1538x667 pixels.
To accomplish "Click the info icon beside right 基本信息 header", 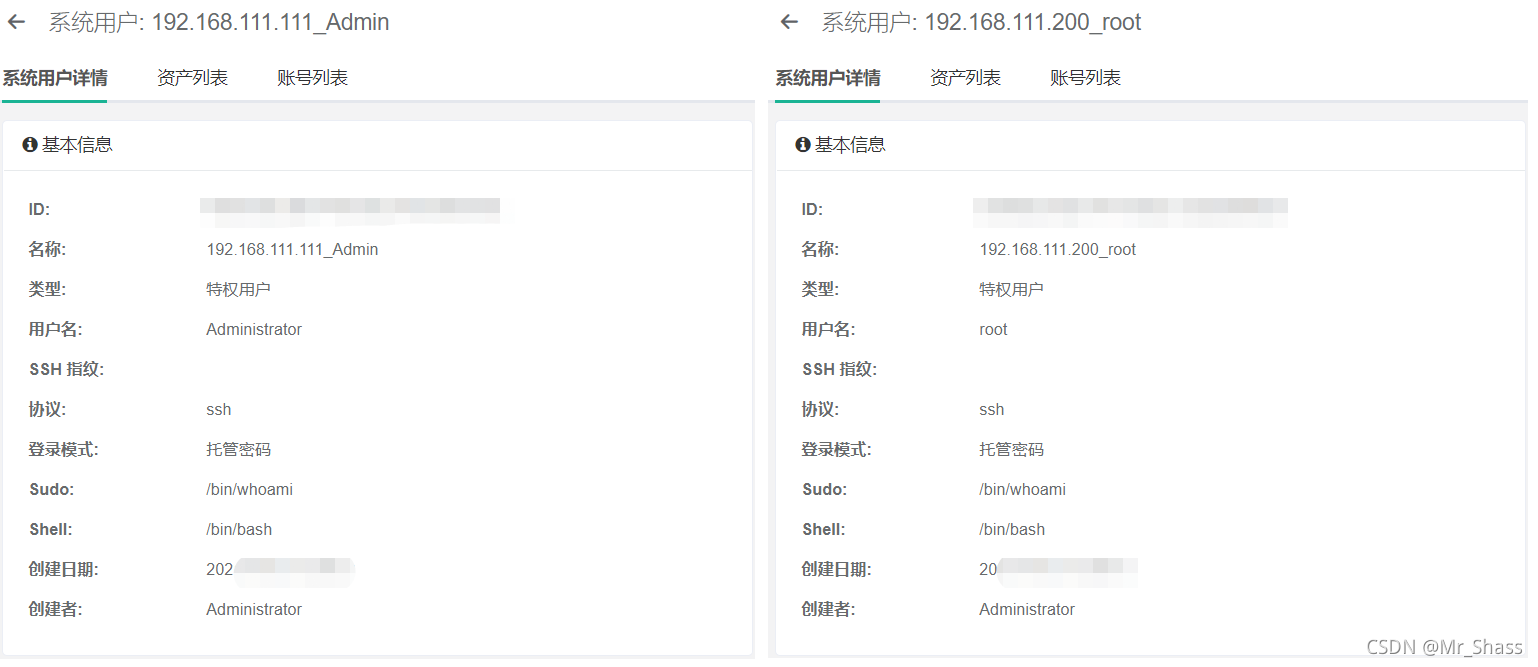I will coord(802,144).
